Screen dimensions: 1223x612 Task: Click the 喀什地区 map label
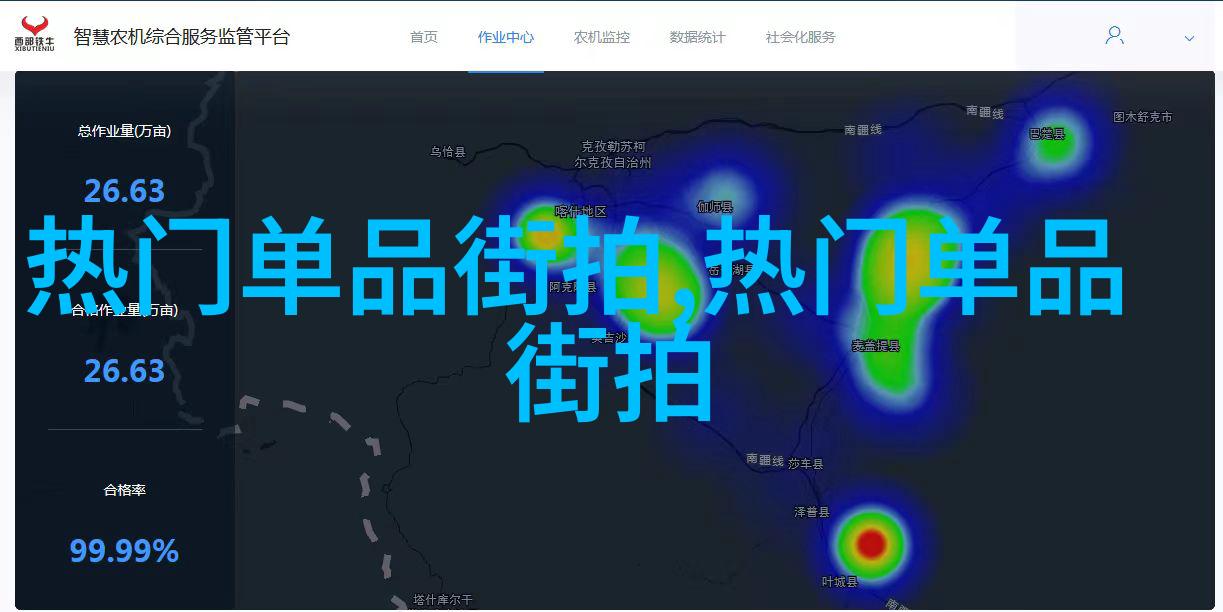point(581,211)
